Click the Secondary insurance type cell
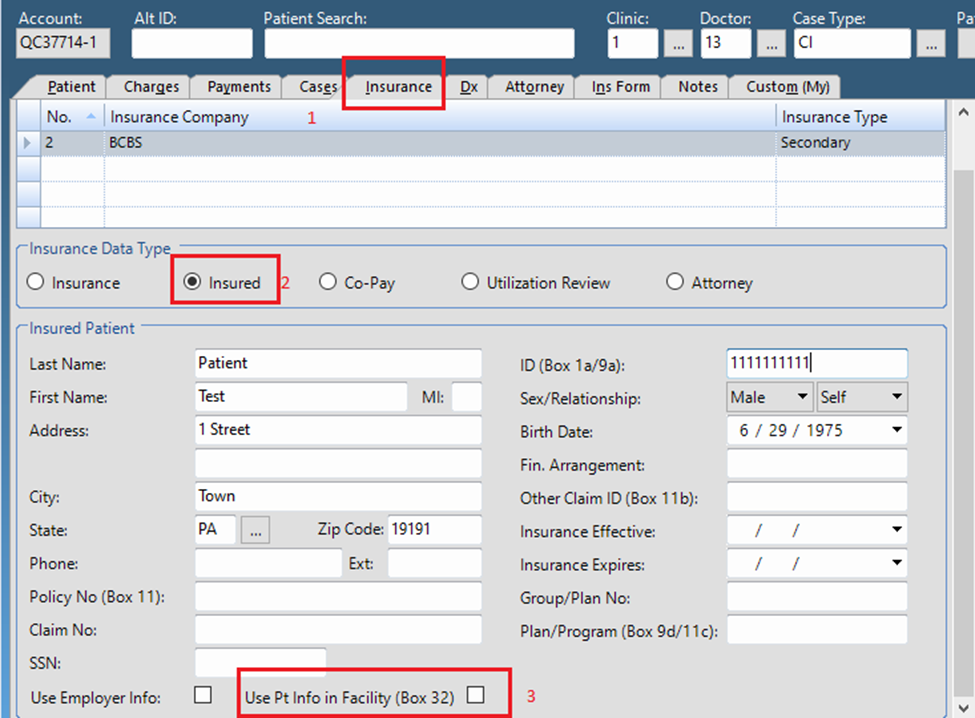This screenshot has height=718, width=975. pos(861,143)
